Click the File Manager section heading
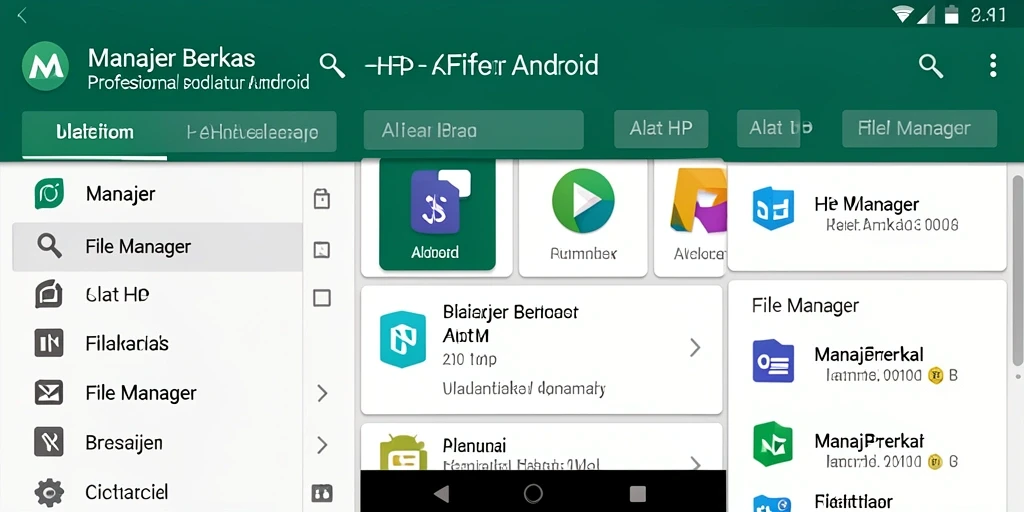1024x512 pixels. [x=805, y=306]
